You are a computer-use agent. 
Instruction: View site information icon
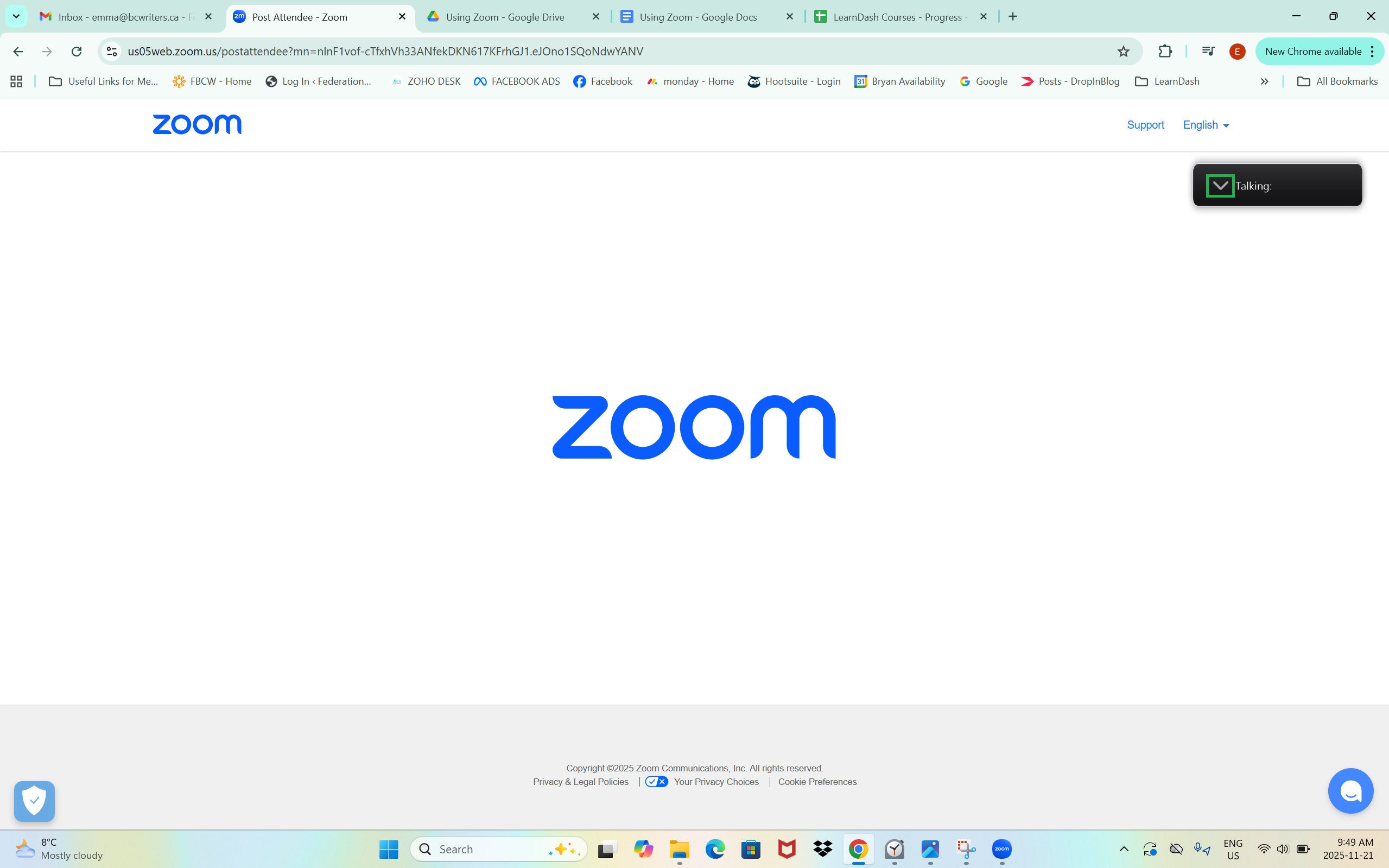(111, 52)
